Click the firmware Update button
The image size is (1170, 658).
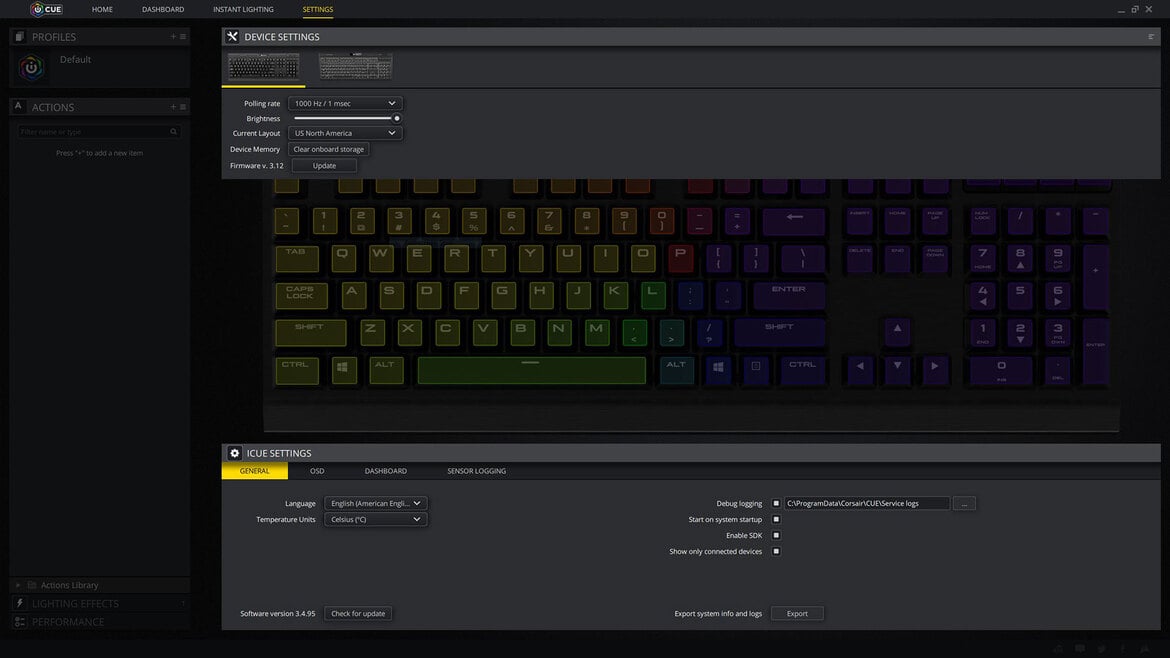pyautogui.click(x=324, y=166)
